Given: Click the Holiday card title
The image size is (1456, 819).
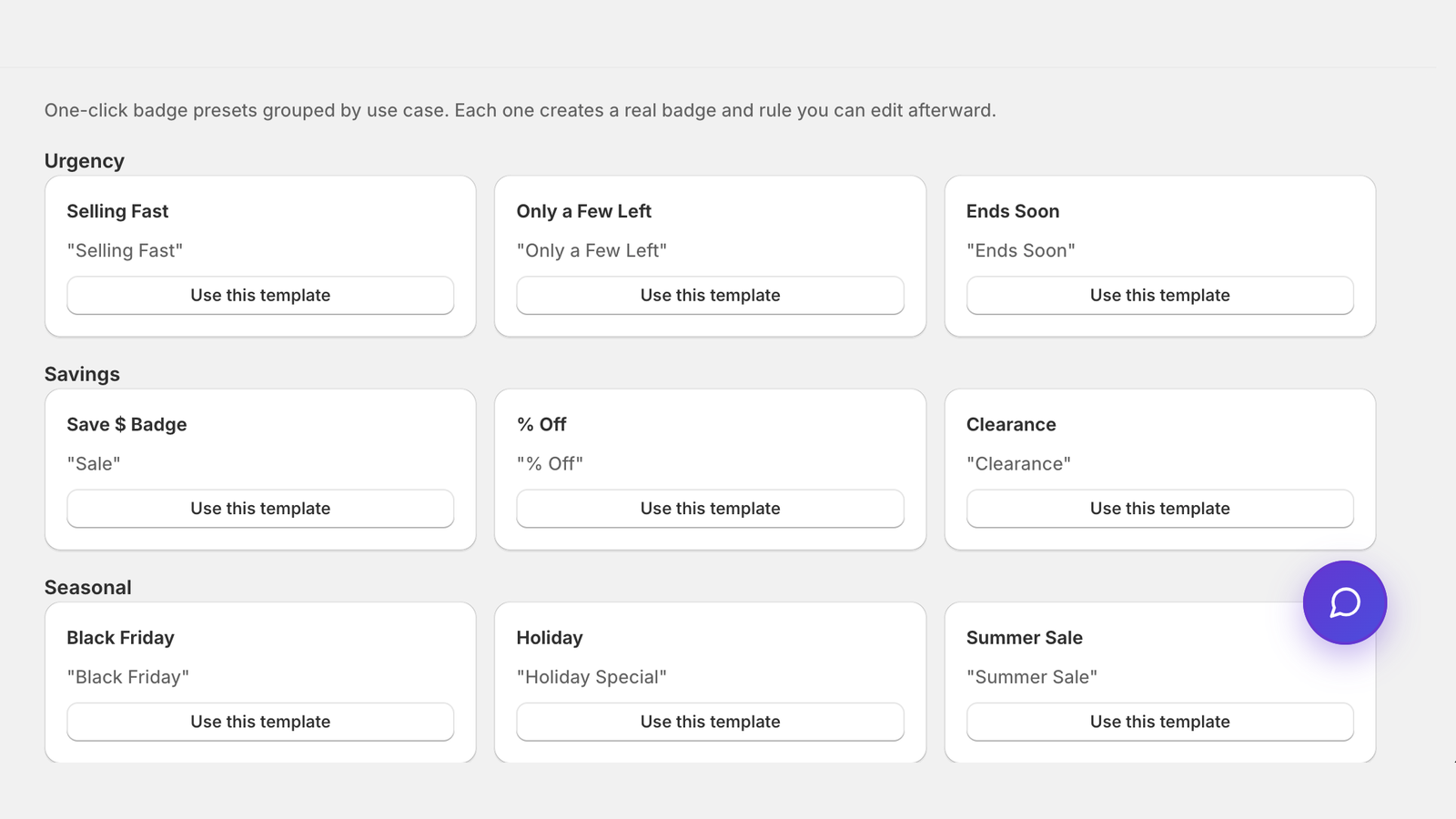Looking at the screenshot, I should tap(550, 638).
